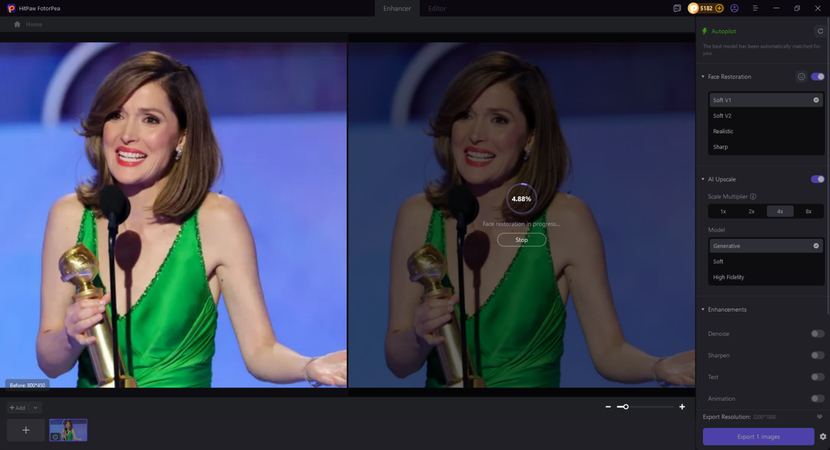Viewport: 830px width, 450px height.
Task: Enable the Animation switch
Action: [817, 399]
